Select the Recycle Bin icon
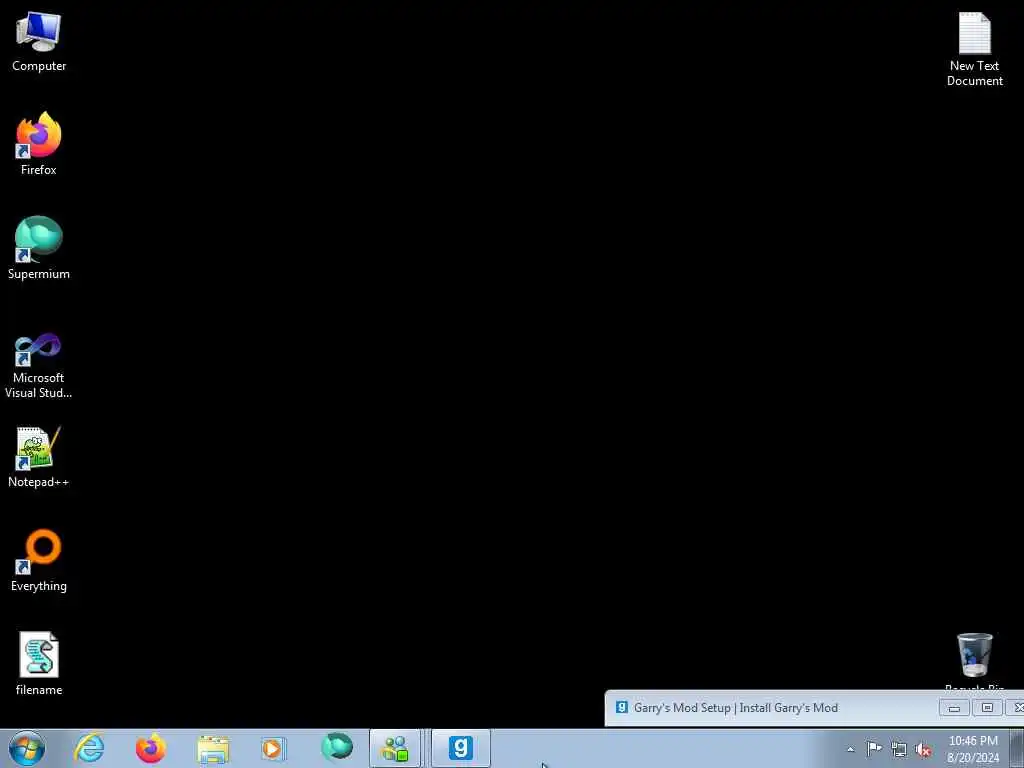1024x768 pixels. (974, 660)
